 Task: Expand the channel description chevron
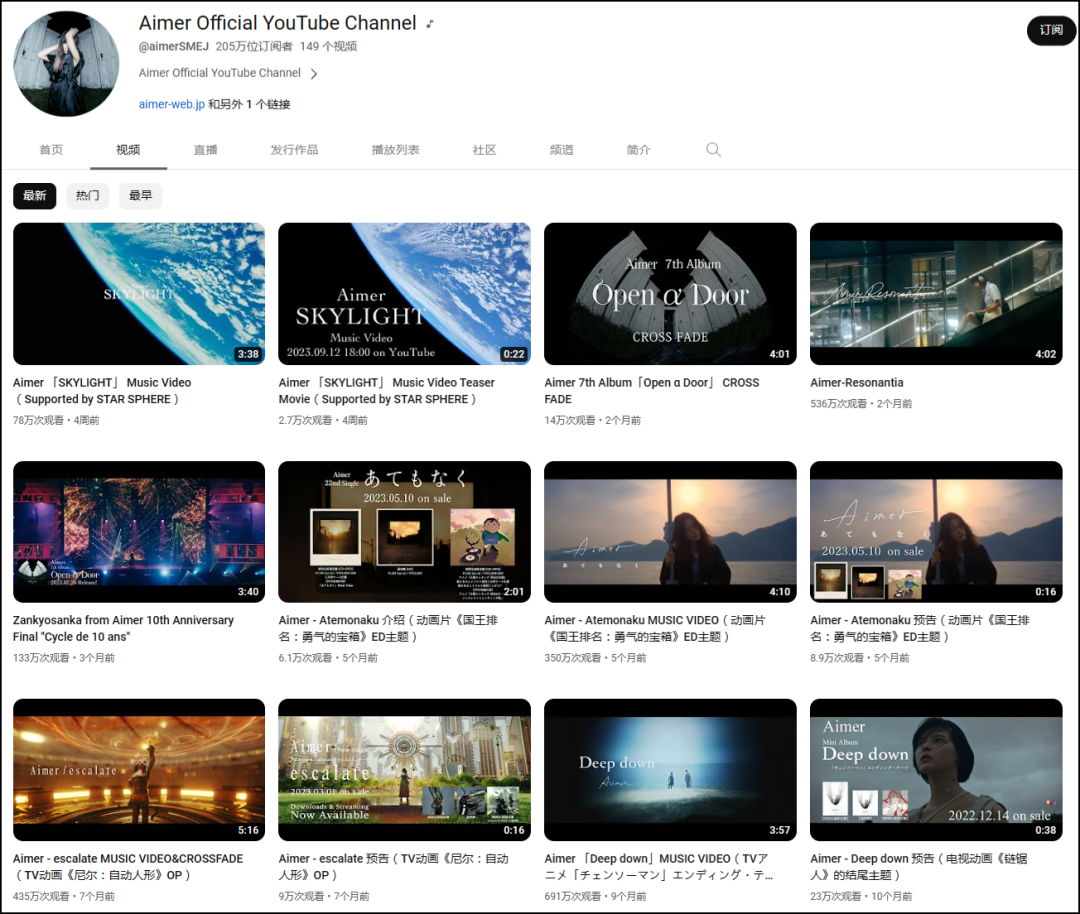coord(314,74)
